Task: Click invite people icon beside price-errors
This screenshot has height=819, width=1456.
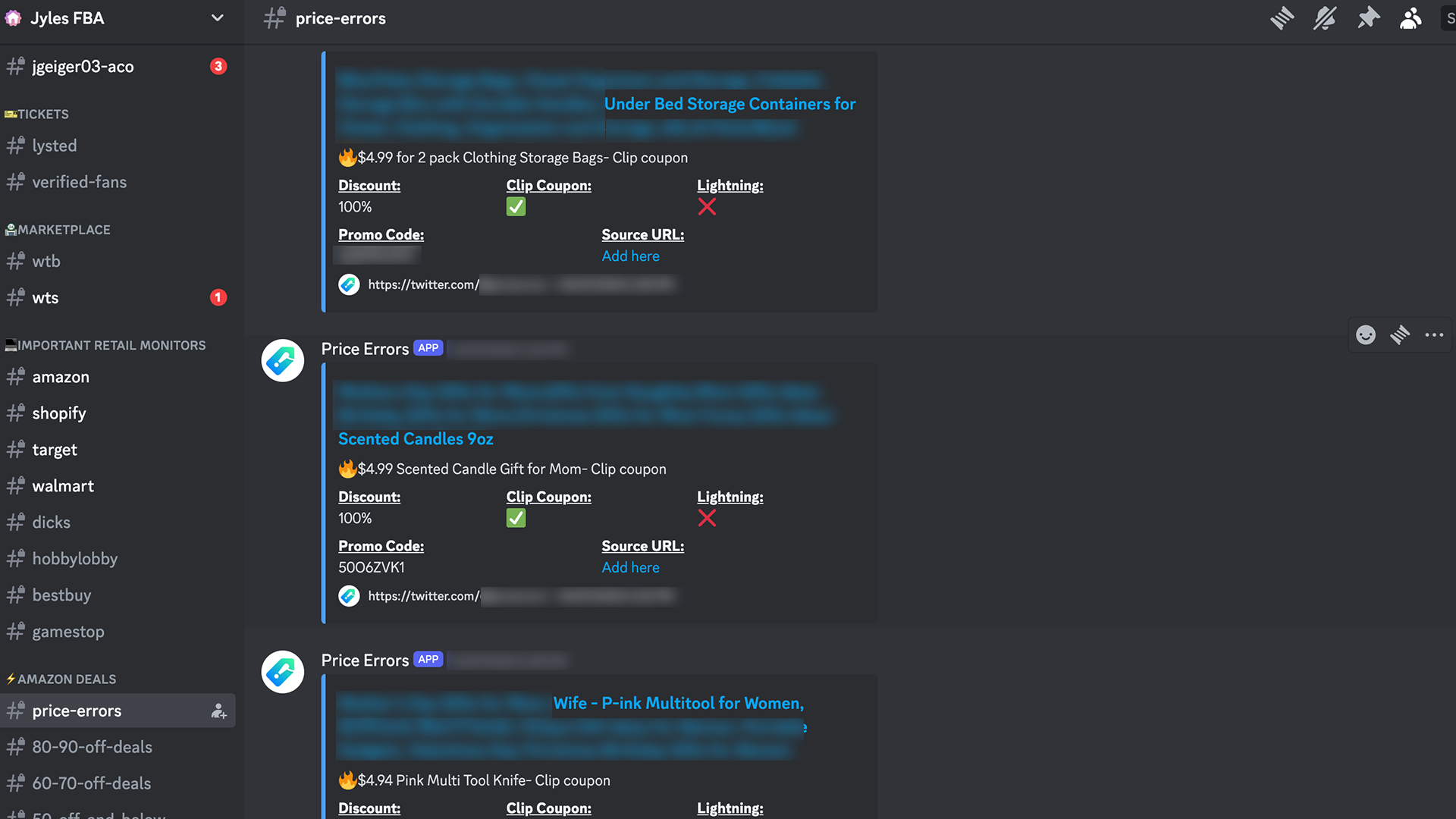Action: coord(218,711)
